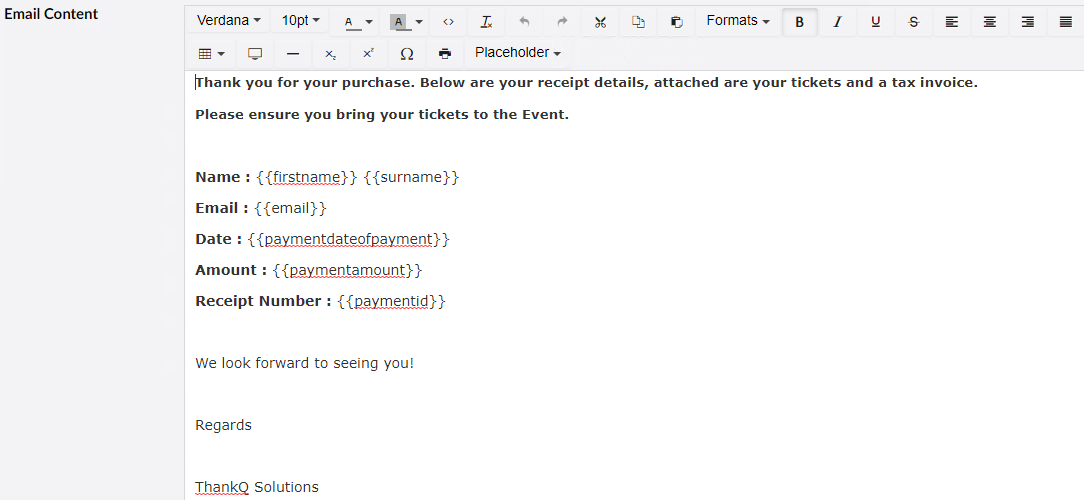Click the cut scissors icon
Image resolution: width=1084 pixels, height=500 pixels.
600,22
